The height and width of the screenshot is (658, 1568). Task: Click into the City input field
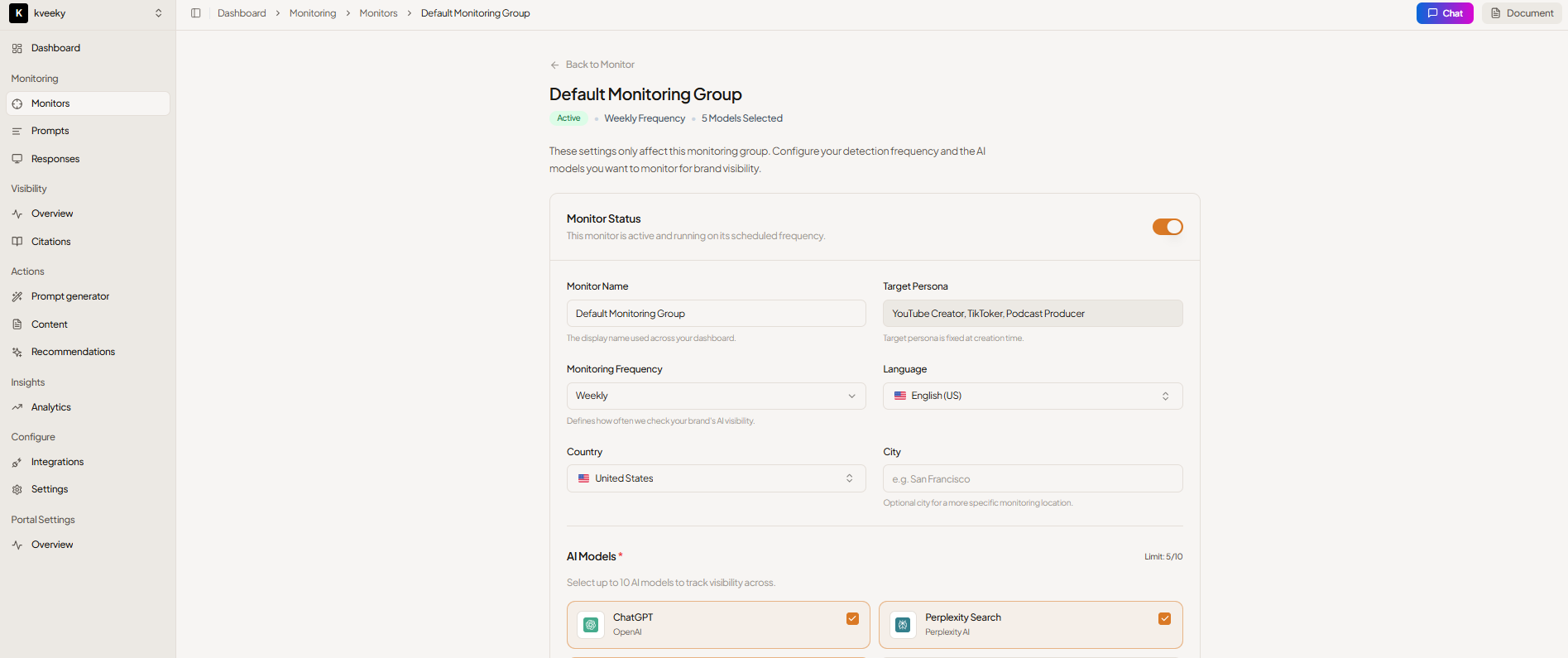coord(1032,478)
